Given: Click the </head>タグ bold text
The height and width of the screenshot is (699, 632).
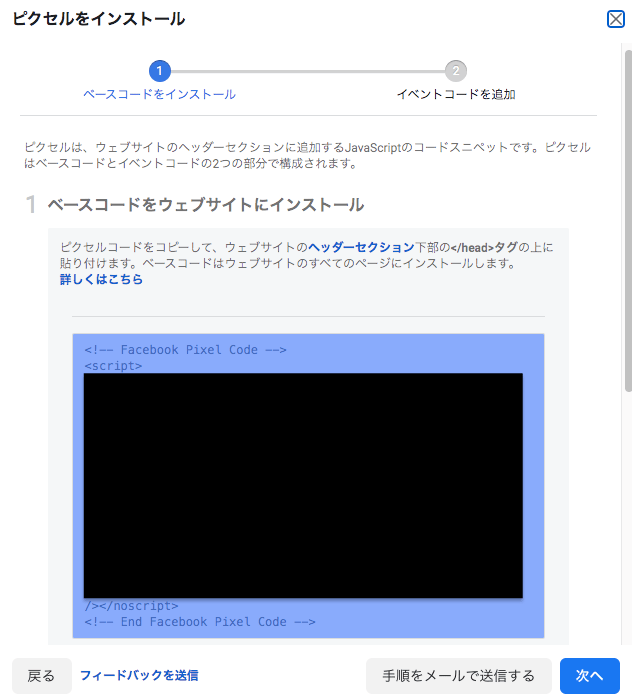Looking at the screenshot, I should click(484, 247).
